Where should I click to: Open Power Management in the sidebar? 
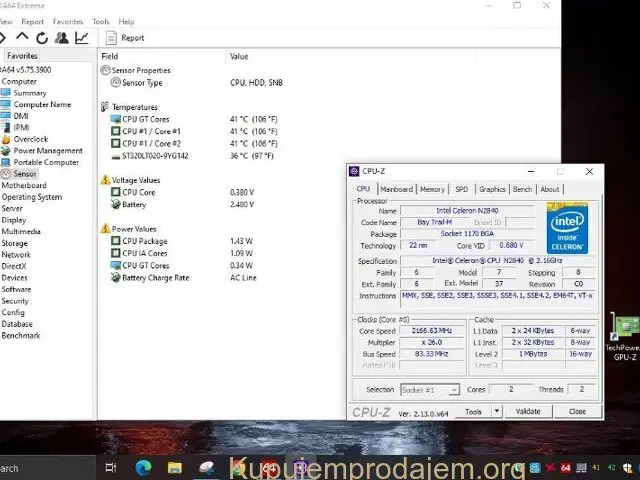47,151
